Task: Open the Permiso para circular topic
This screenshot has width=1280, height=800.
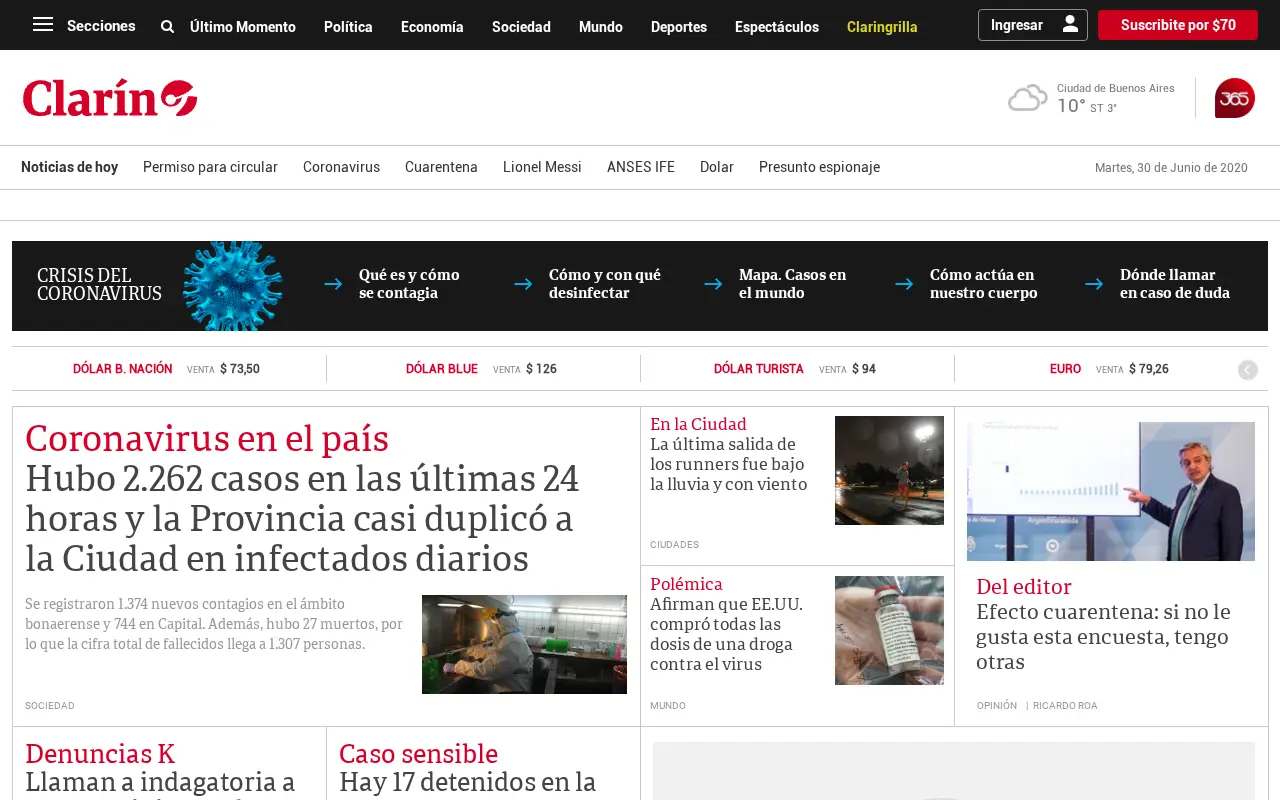Action: [210, 167]
